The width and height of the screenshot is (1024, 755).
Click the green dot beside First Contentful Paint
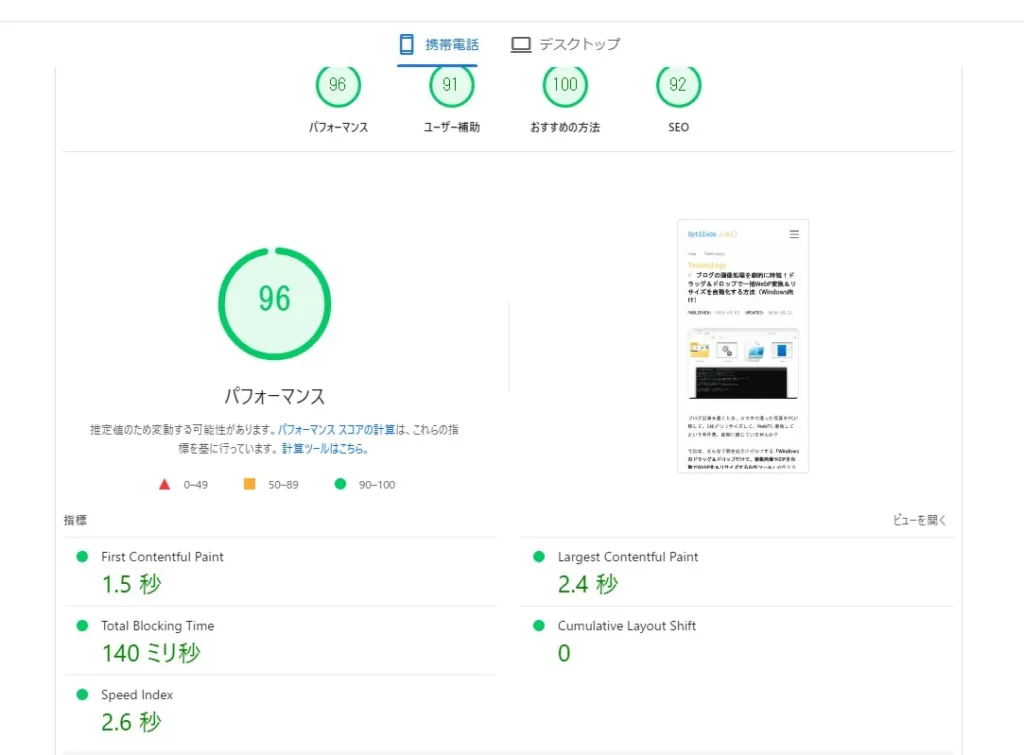click(x=84, y=557)
